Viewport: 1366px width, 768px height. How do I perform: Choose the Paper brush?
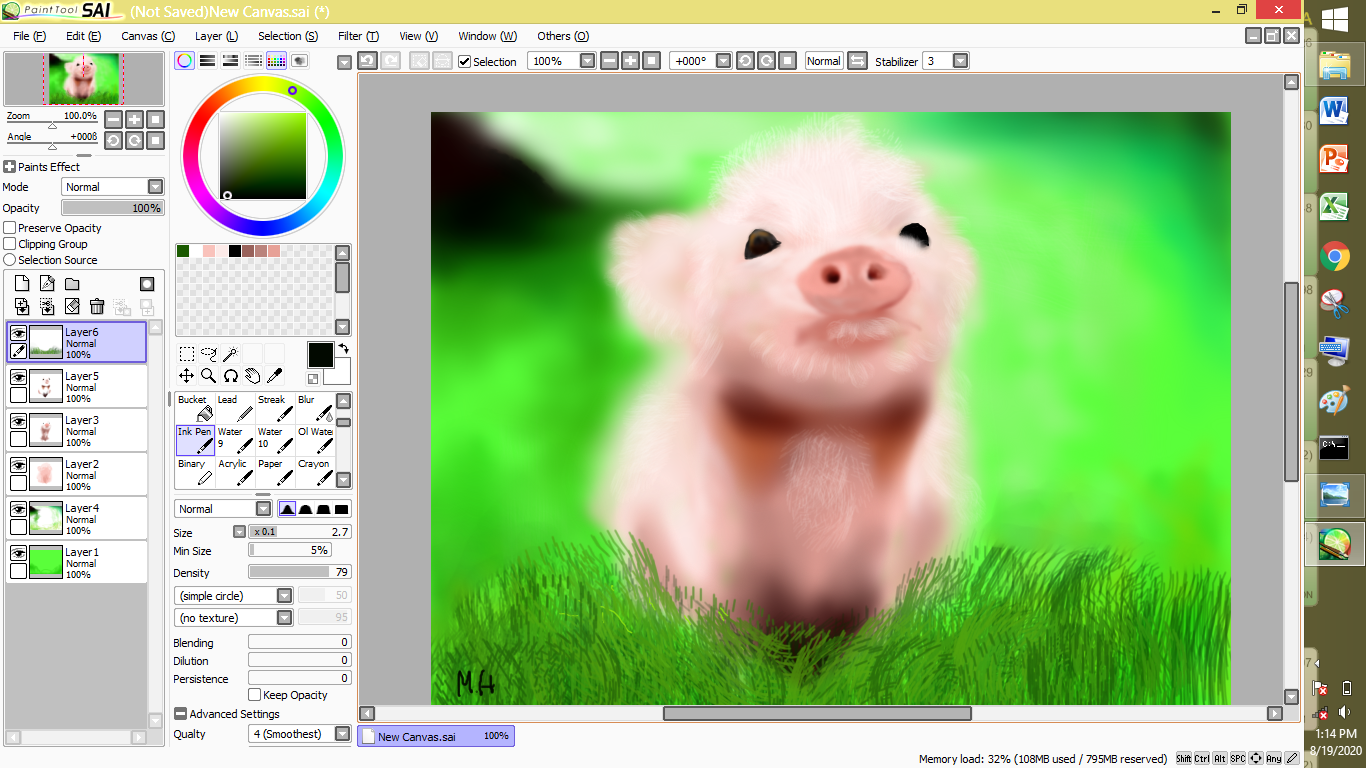pyautogui.click(x=275, y=472)
